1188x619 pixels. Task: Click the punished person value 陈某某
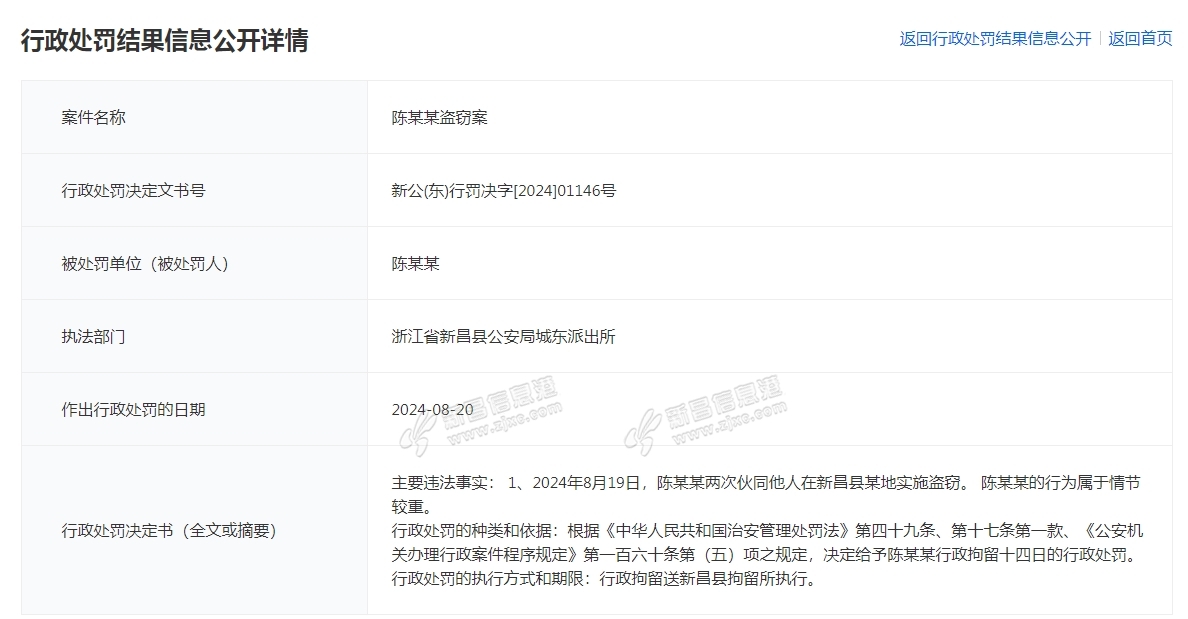pos(416,264)
